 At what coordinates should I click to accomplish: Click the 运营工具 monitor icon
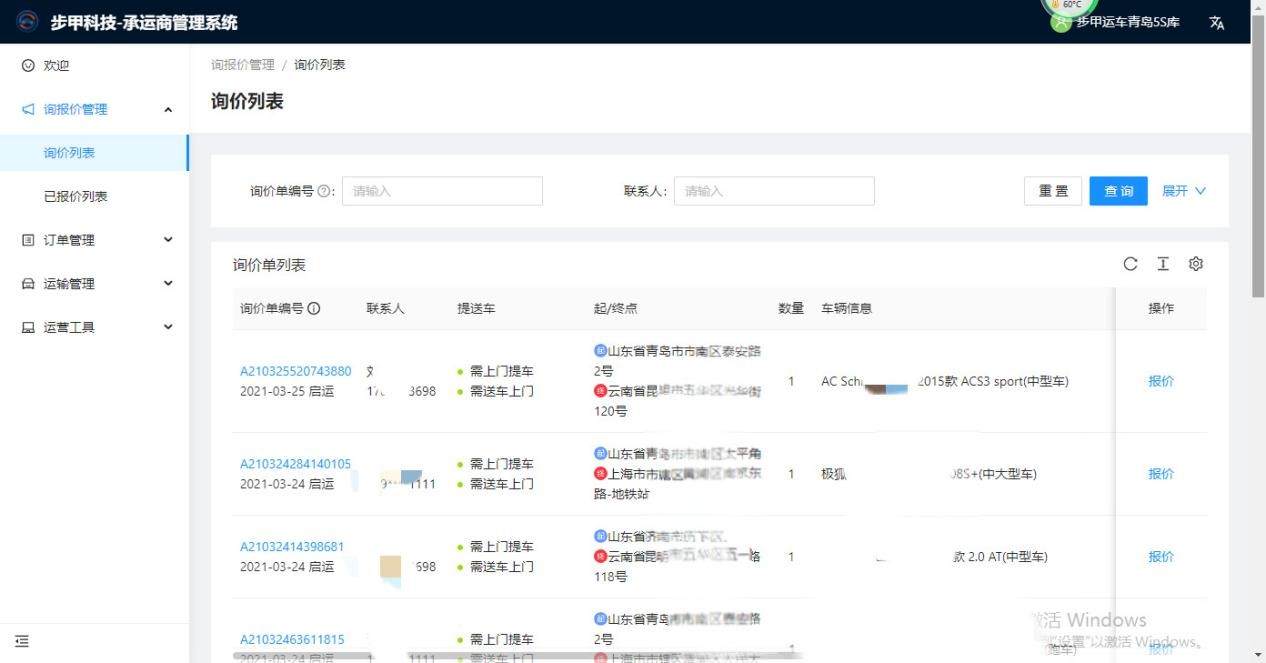pyautogui.click(x=28, y=327)
